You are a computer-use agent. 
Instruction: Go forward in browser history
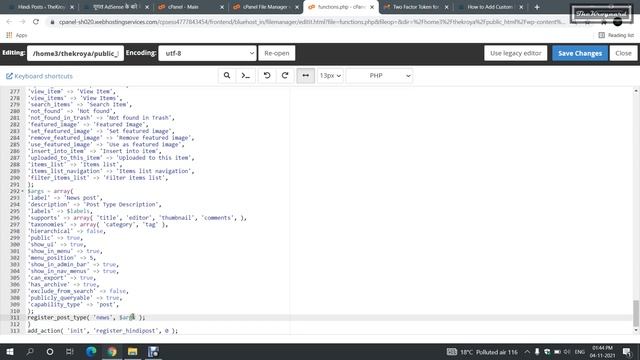tap(22, 22)
